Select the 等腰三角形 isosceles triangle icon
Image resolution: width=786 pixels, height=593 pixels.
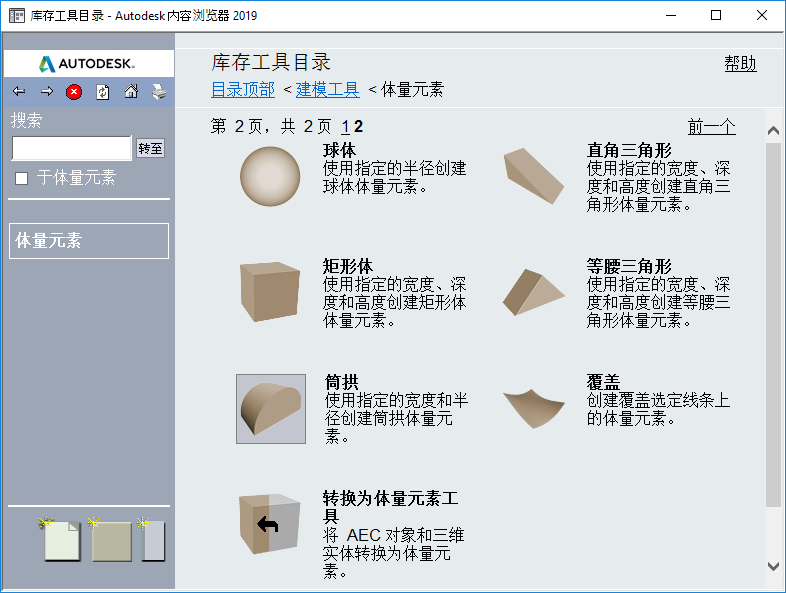pyautogui.click(x=534, y=292)
